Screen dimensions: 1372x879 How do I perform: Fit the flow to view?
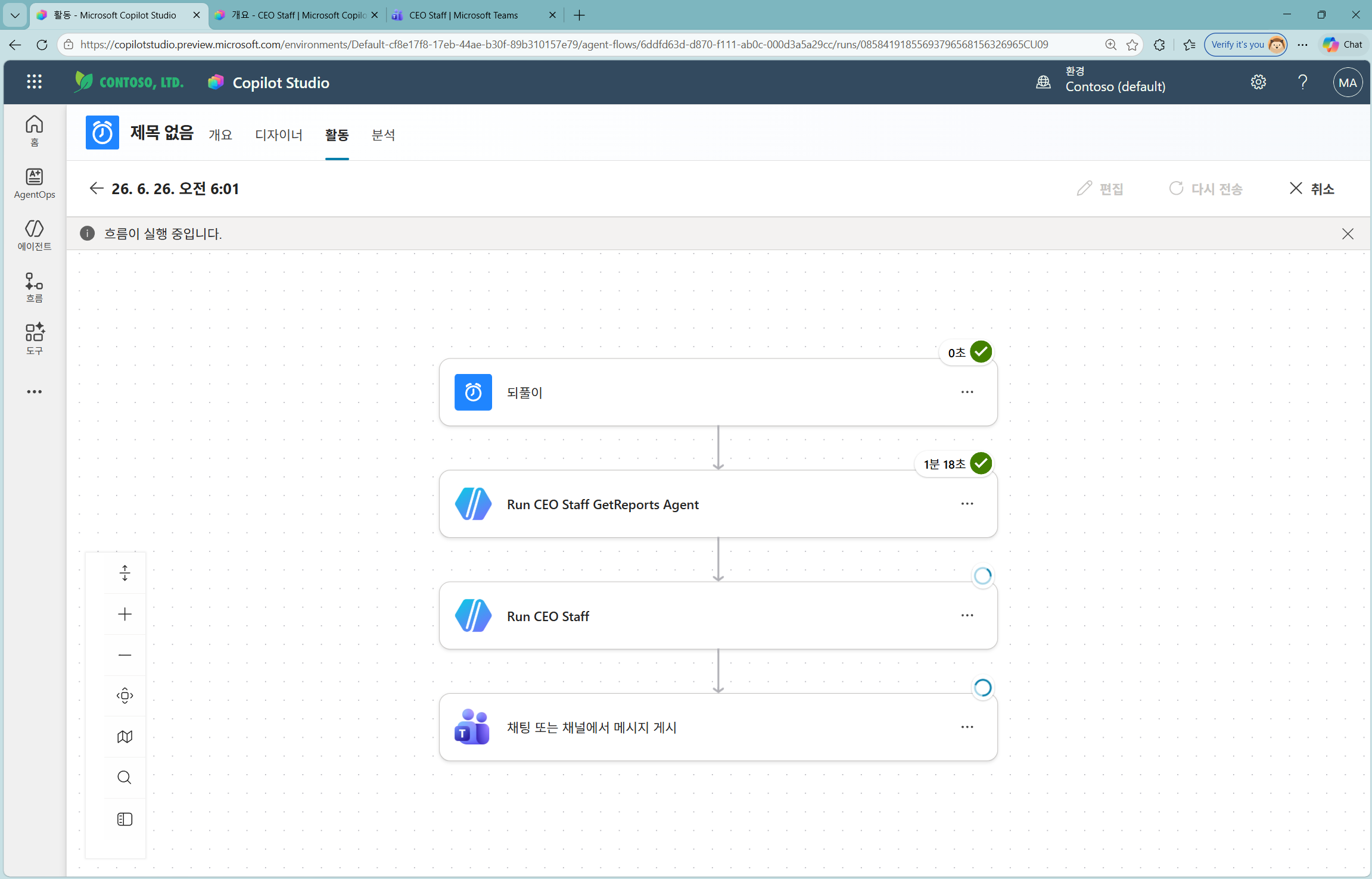pos(125,696)
